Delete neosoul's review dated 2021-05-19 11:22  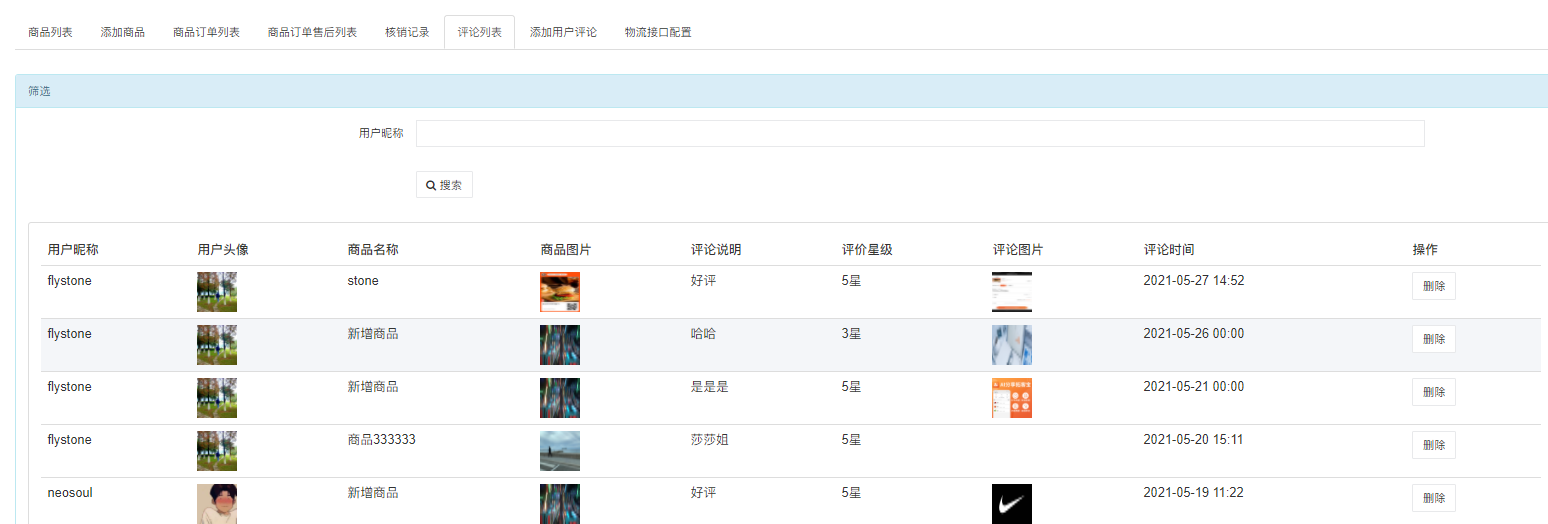pyautogui.click(x=1433, y=498)
